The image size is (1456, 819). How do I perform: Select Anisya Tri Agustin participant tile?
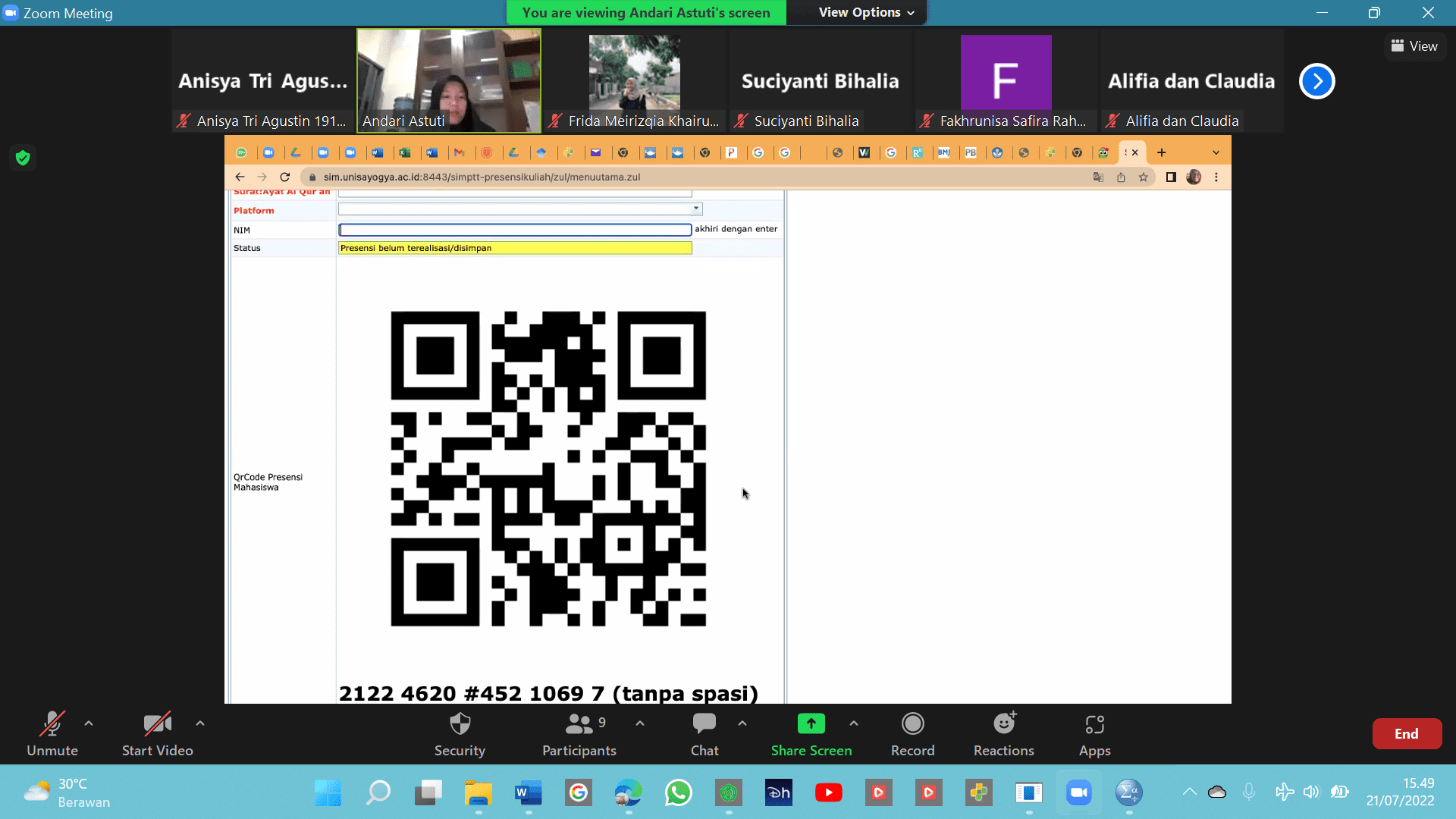[263, 80]
